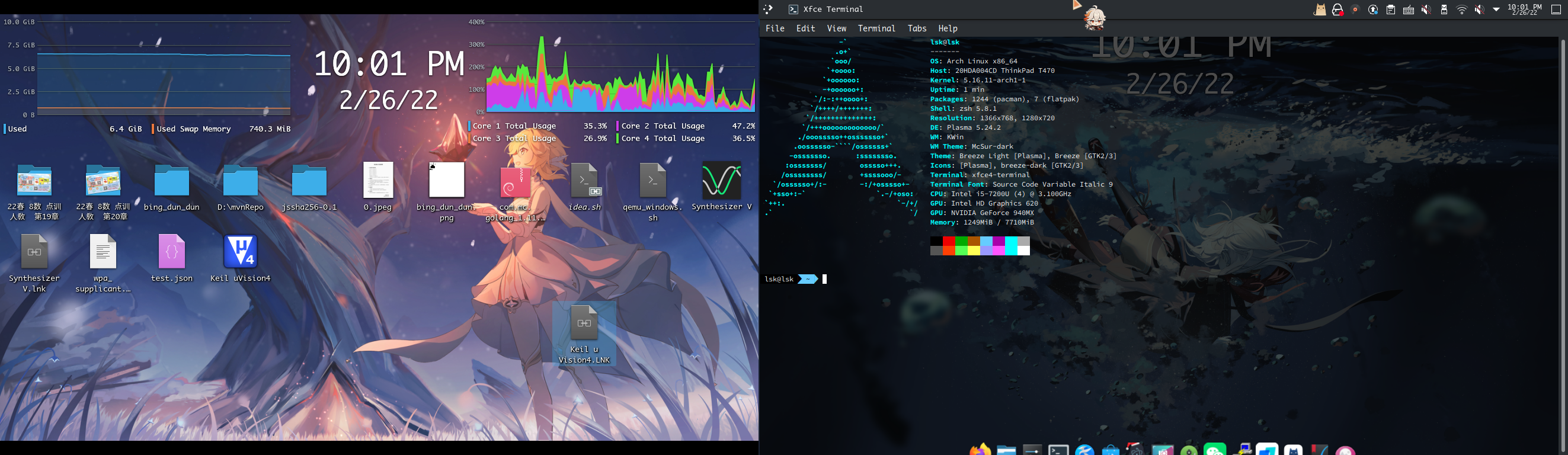Image resolution: width=1568 pixels, height=455 pixels.
Task: Click the 'Memory: 1249MiB / 7710MiB' line
Action: point(982,223)
